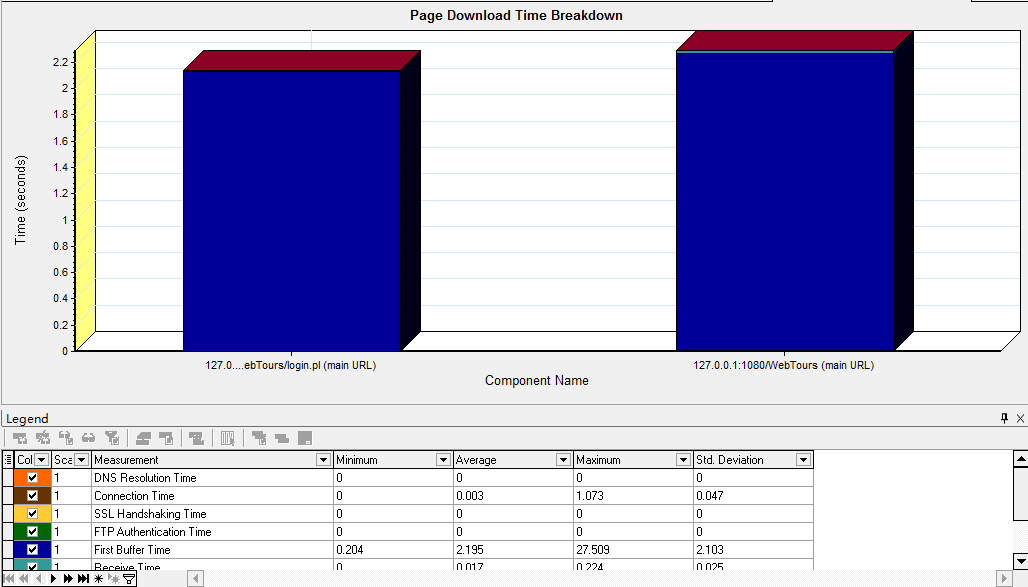Click the grid-view icon in the Legend toolbar
1028x587 pixels.
(226, 438)
